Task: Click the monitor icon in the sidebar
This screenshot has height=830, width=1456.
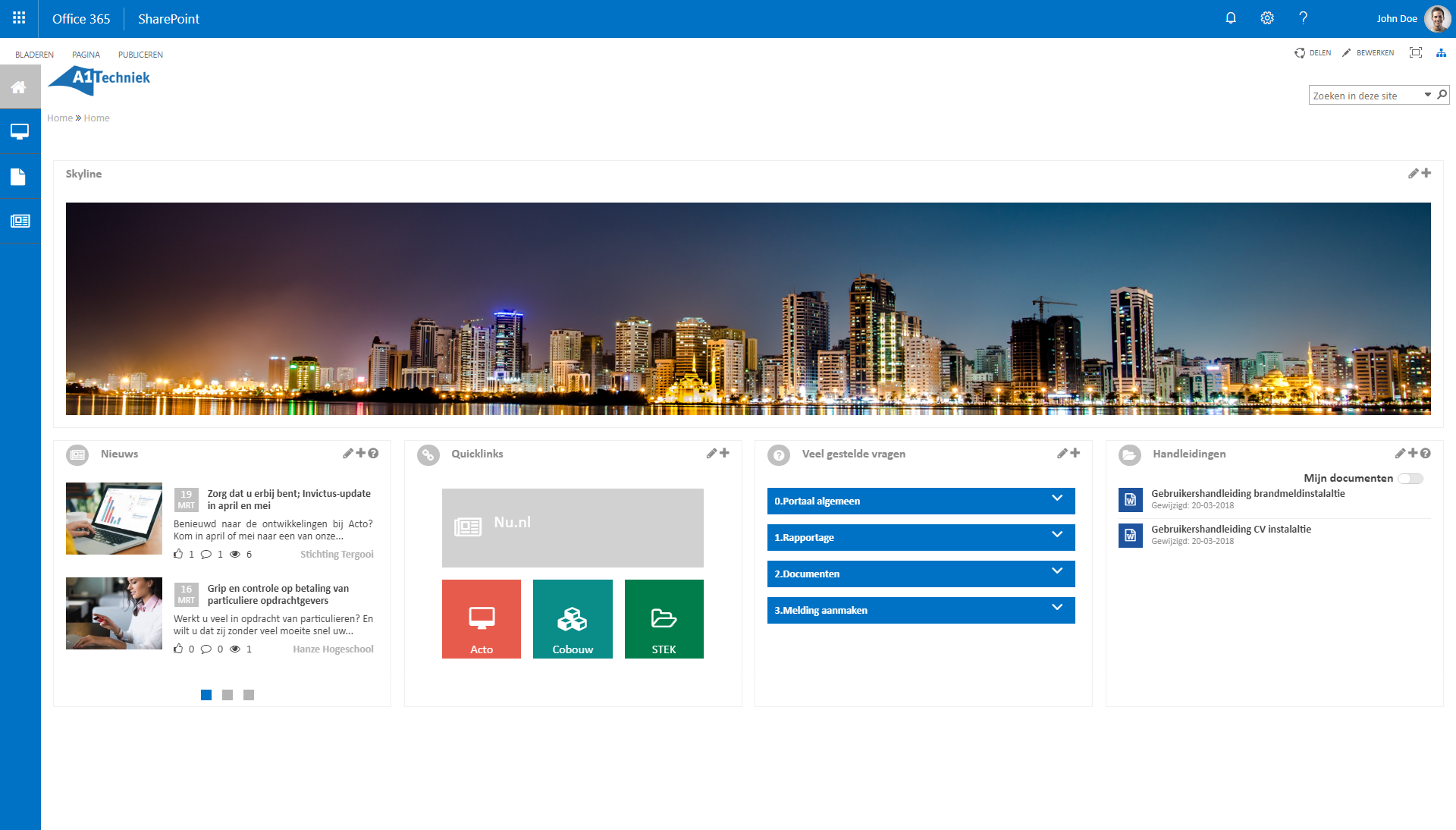Action: (20, 131)
